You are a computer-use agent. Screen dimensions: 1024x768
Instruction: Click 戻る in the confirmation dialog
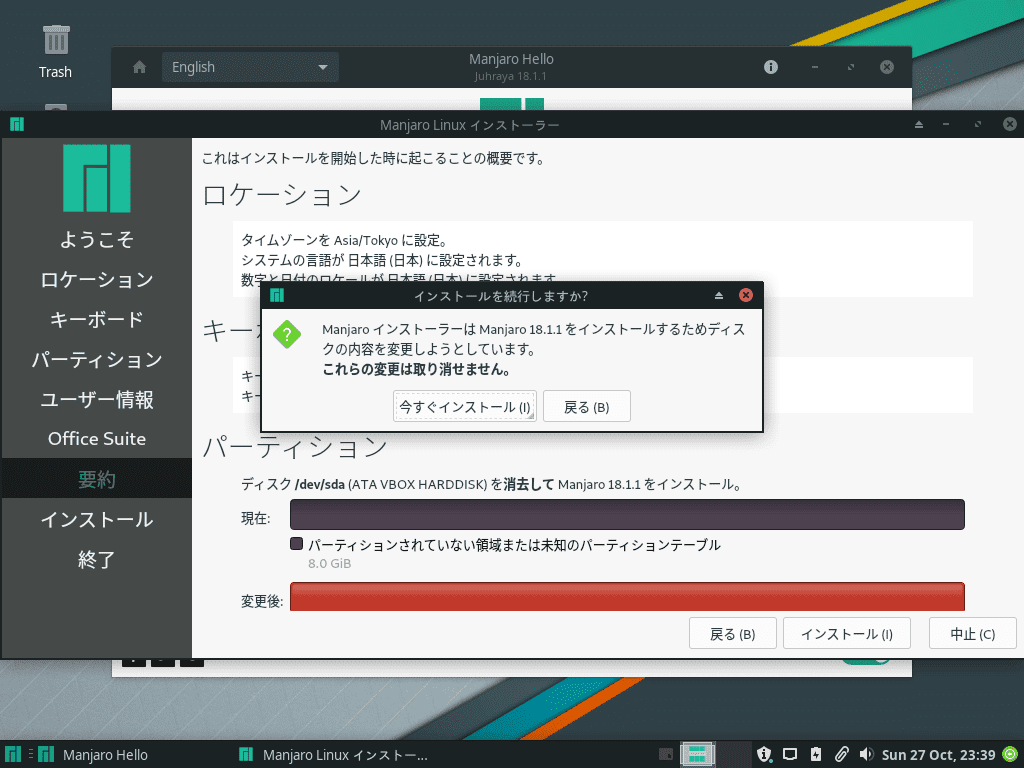click(x=586, y=406)
